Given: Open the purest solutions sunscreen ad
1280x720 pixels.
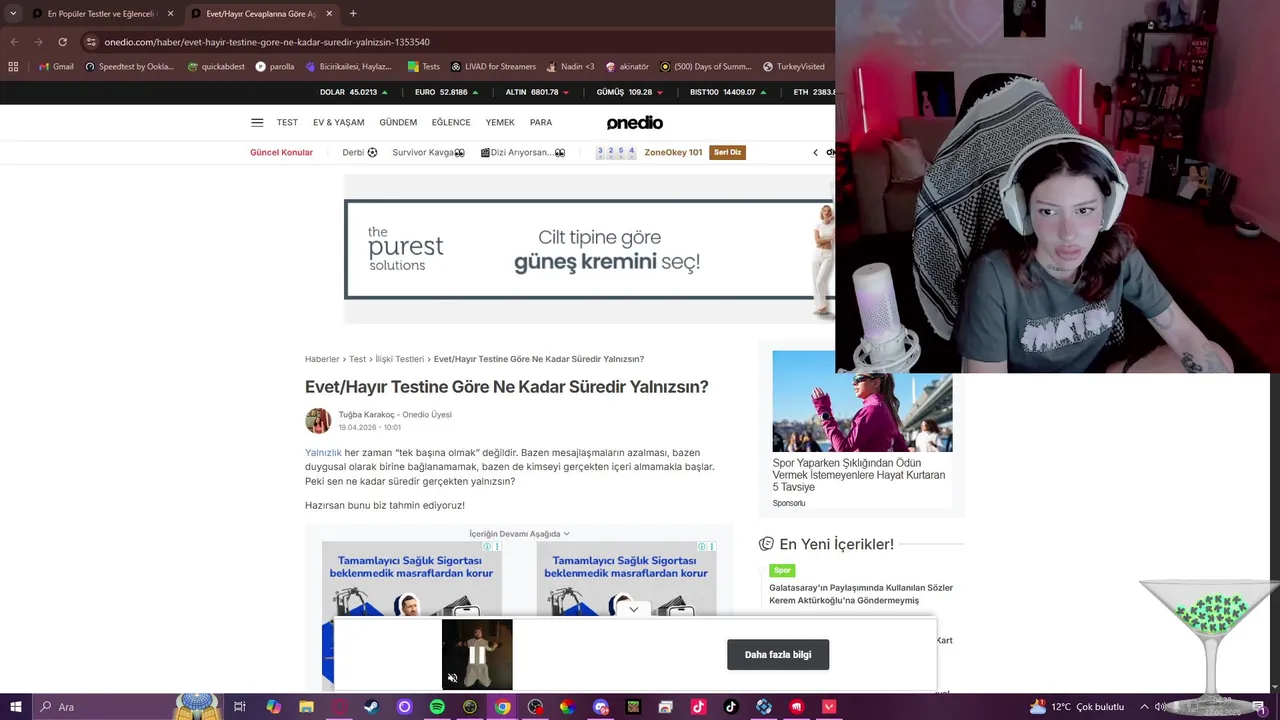Looking at the screenshot, I should 589,249.
